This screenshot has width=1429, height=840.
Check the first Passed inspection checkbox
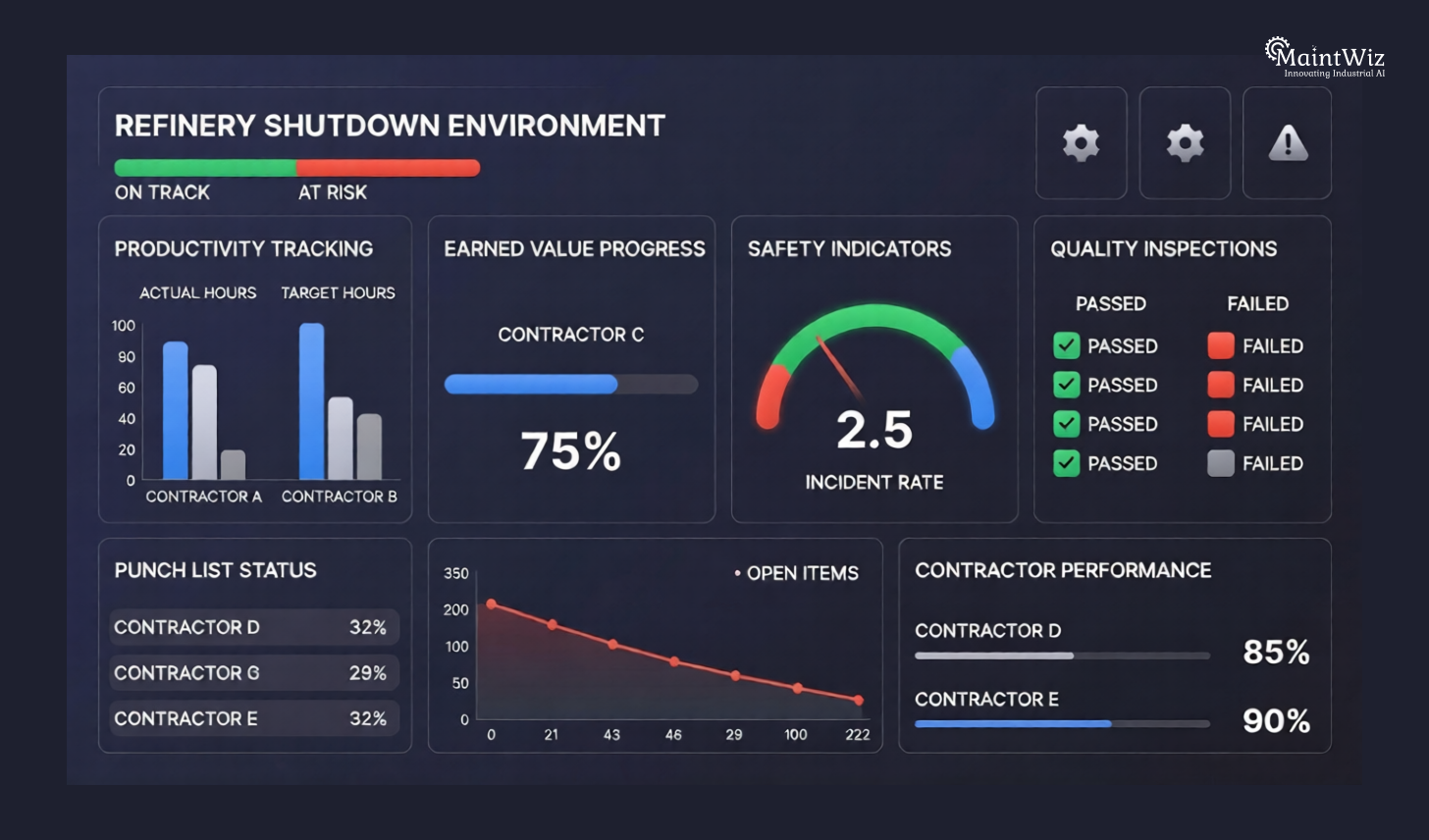tap(1067, 346)
